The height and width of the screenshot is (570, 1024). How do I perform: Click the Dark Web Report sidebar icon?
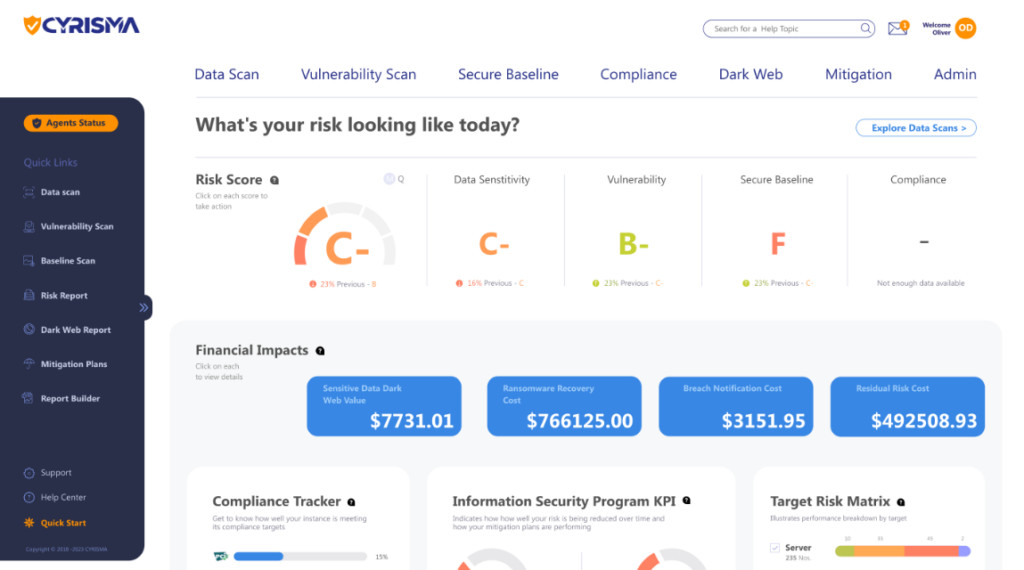click(29, 330)
